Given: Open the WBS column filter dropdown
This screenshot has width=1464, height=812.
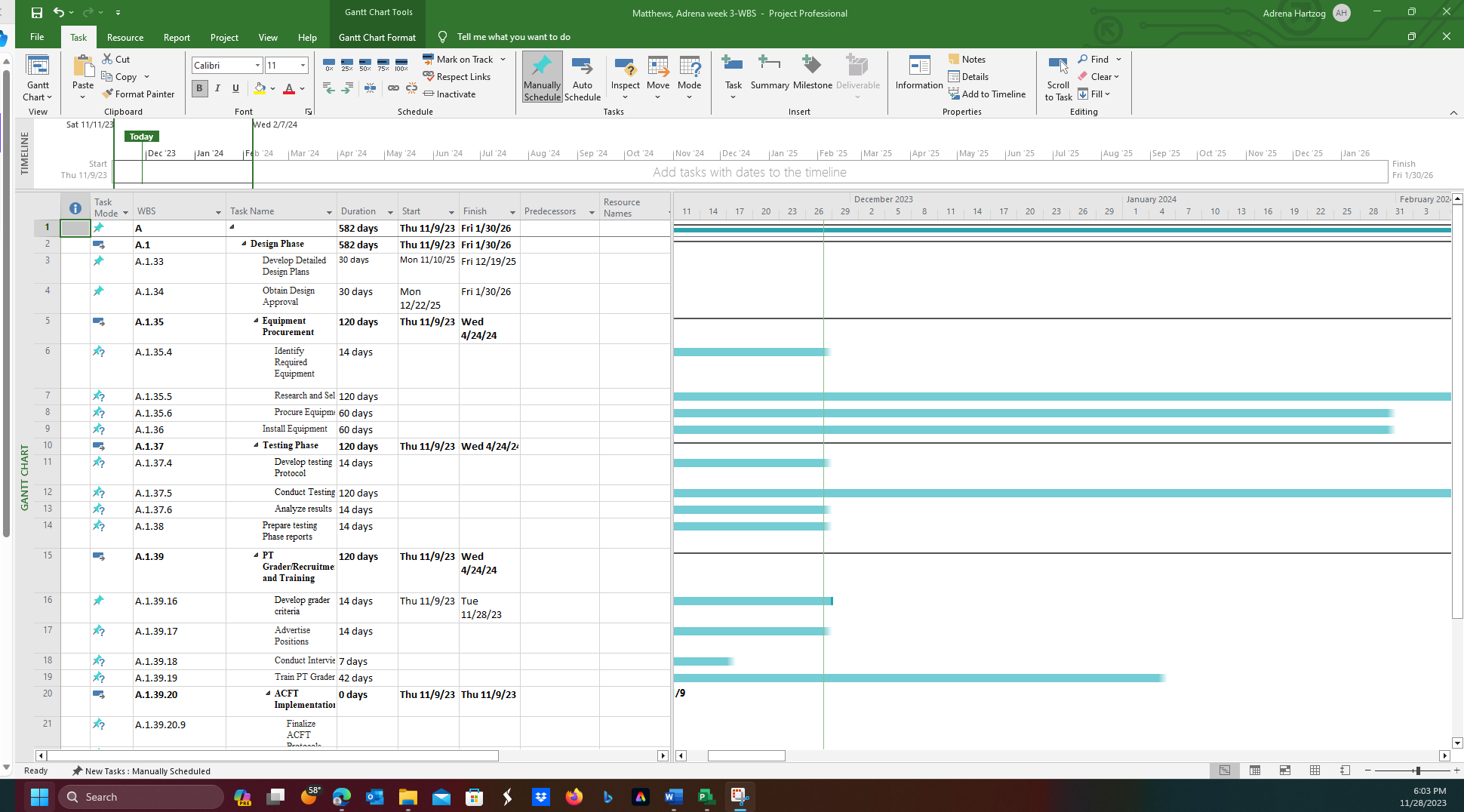Looking at the screenshot, I should pos(218,213).
